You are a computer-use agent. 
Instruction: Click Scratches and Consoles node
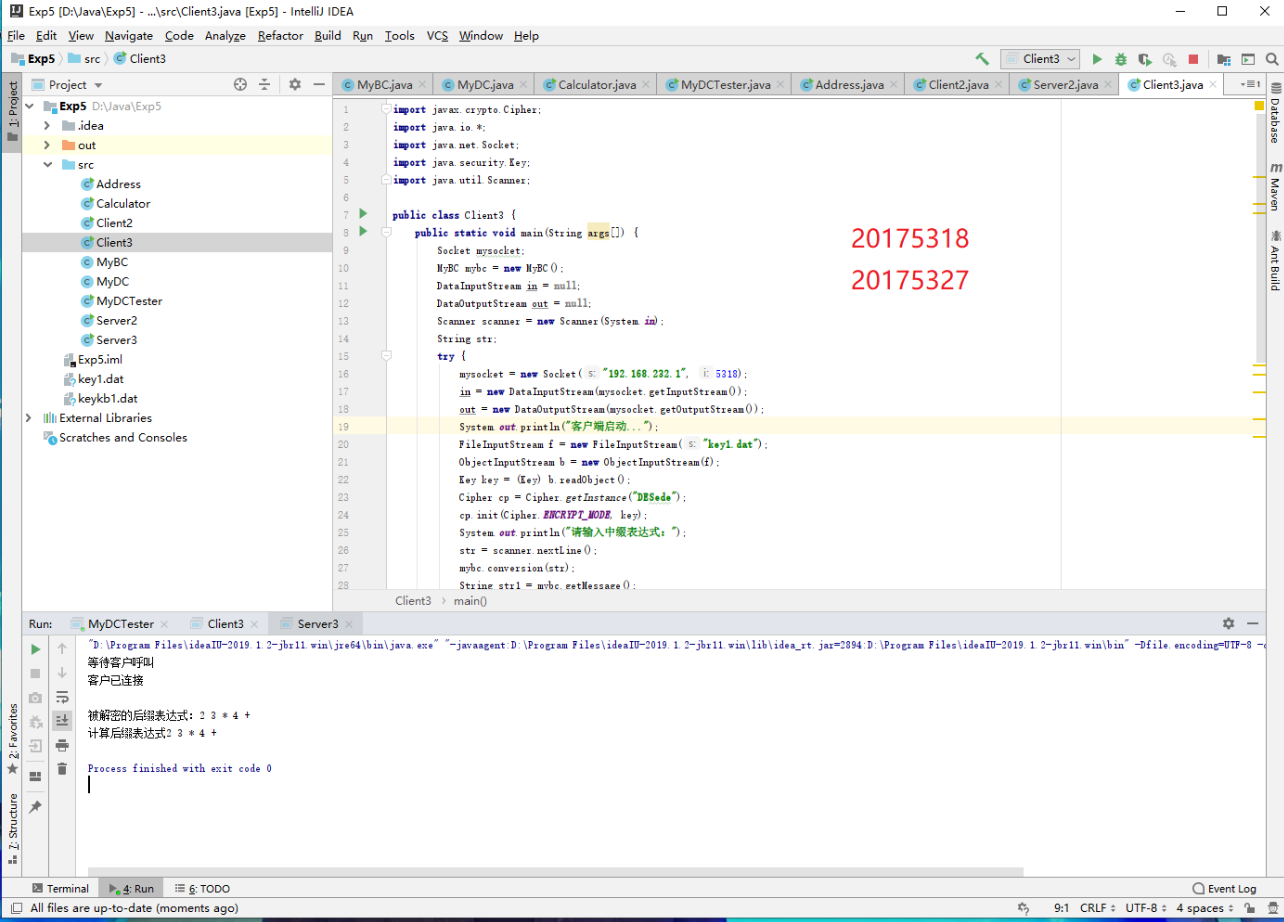(122, 437)
